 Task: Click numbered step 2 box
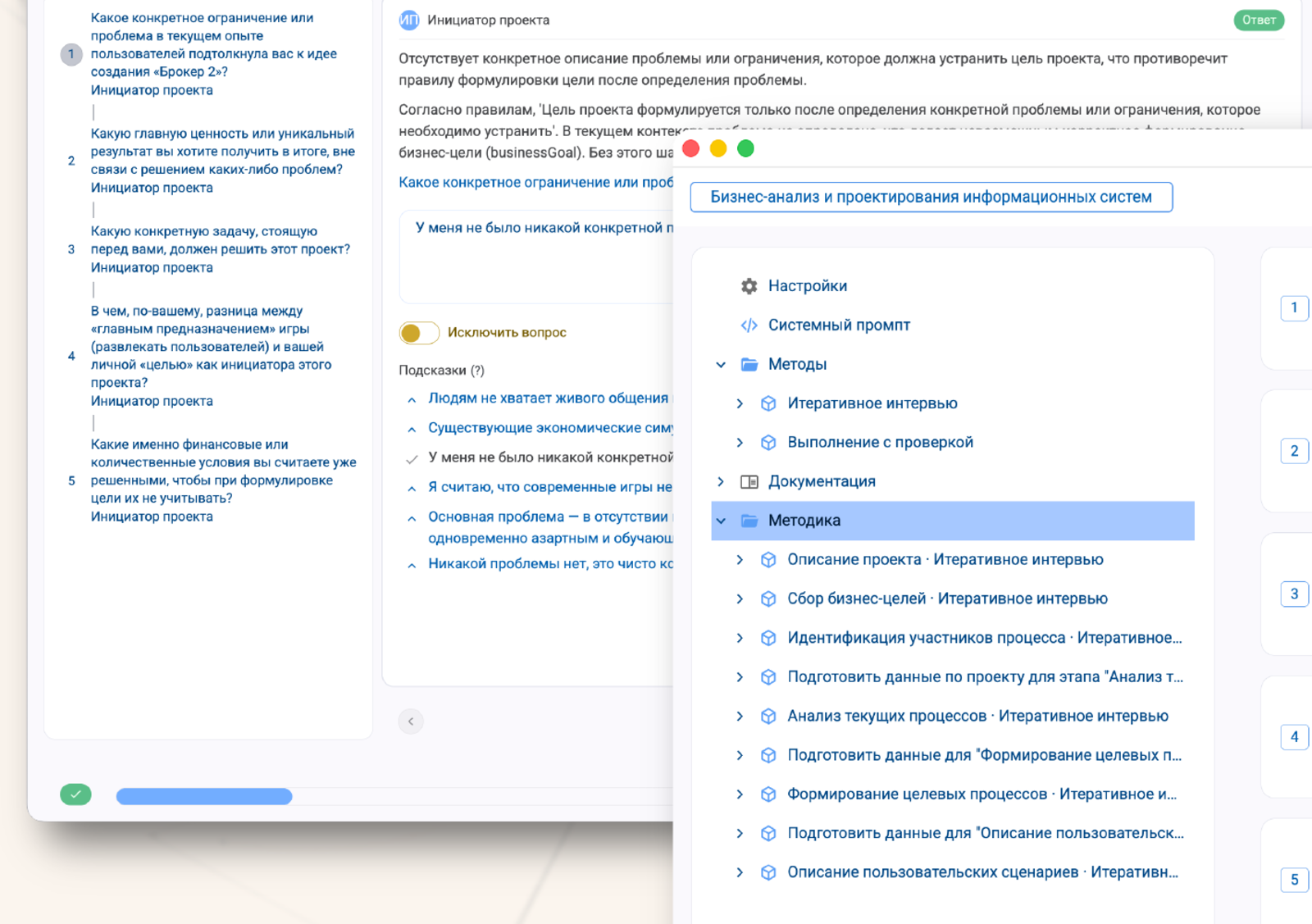coord(1294,451)
